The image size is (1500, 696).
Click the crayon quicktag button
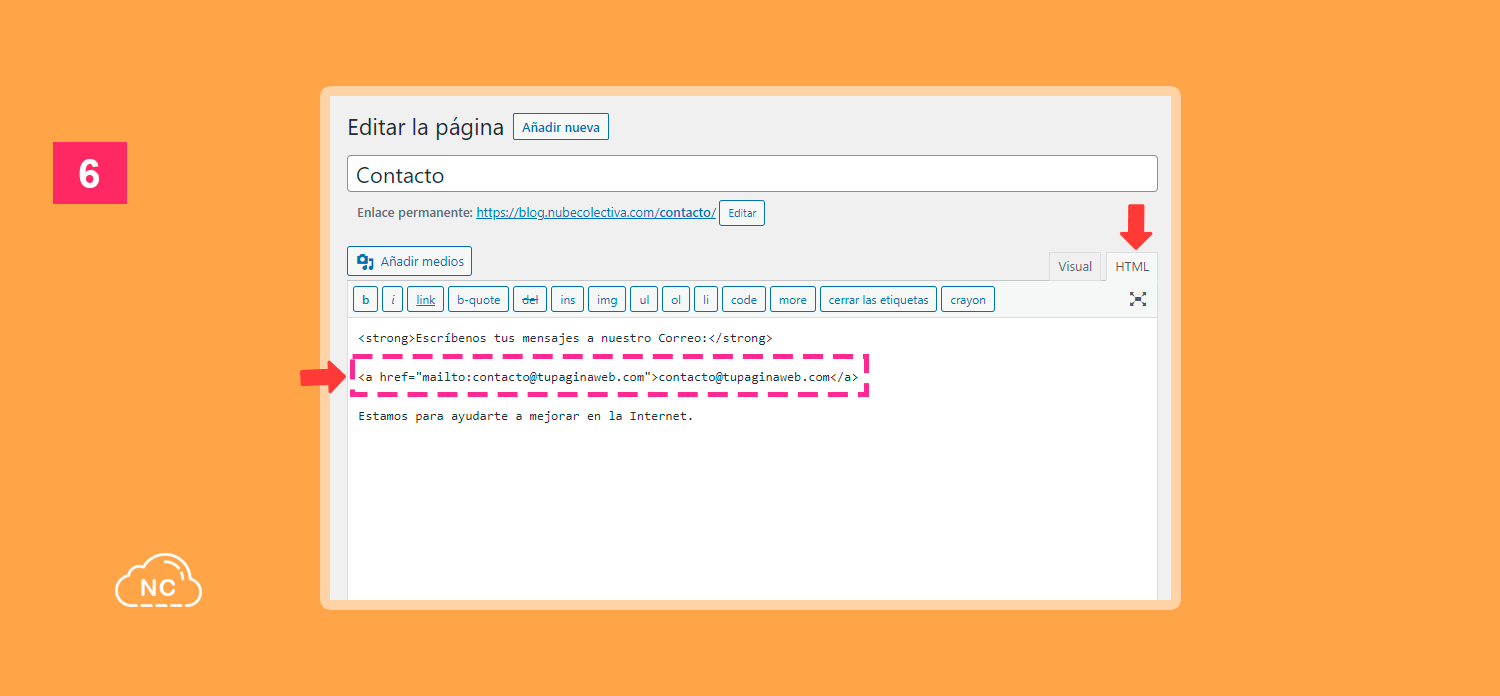pos(968,299)
